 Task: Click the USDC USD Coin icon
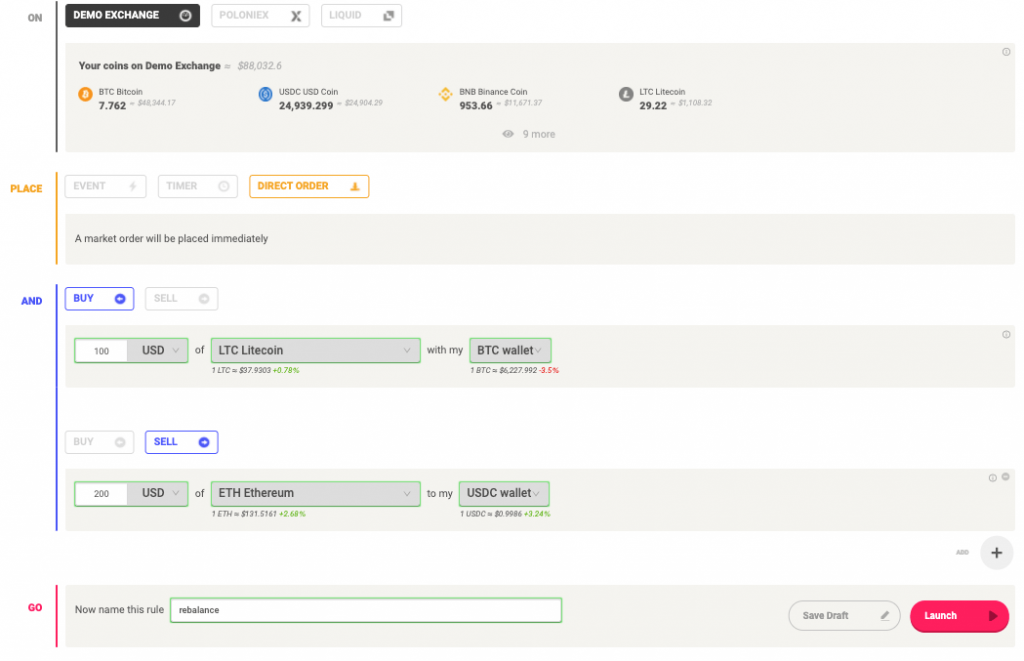point(265,95)
